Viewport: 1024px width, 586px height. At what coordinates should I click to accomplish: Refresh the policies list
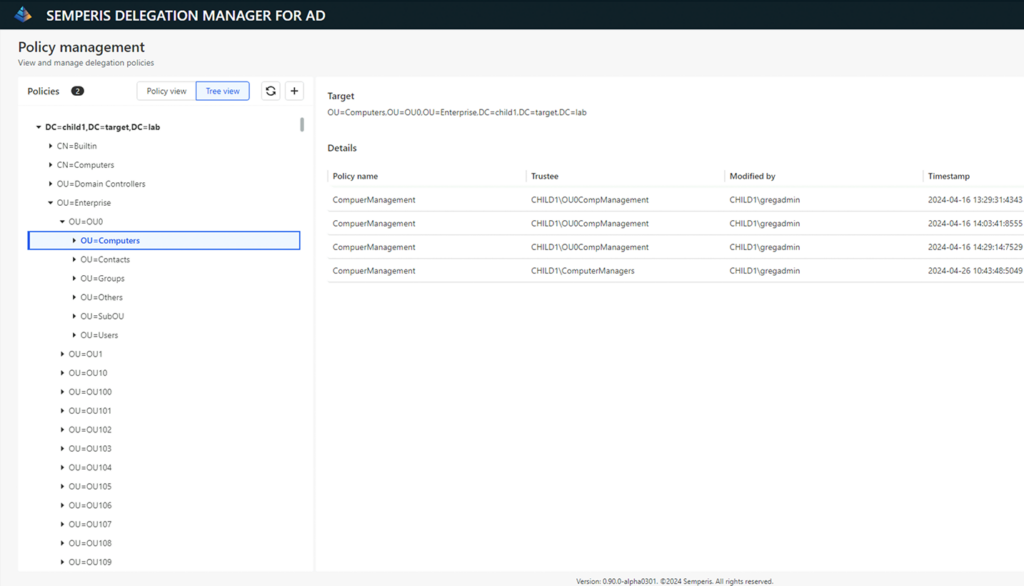click(270, 91)
